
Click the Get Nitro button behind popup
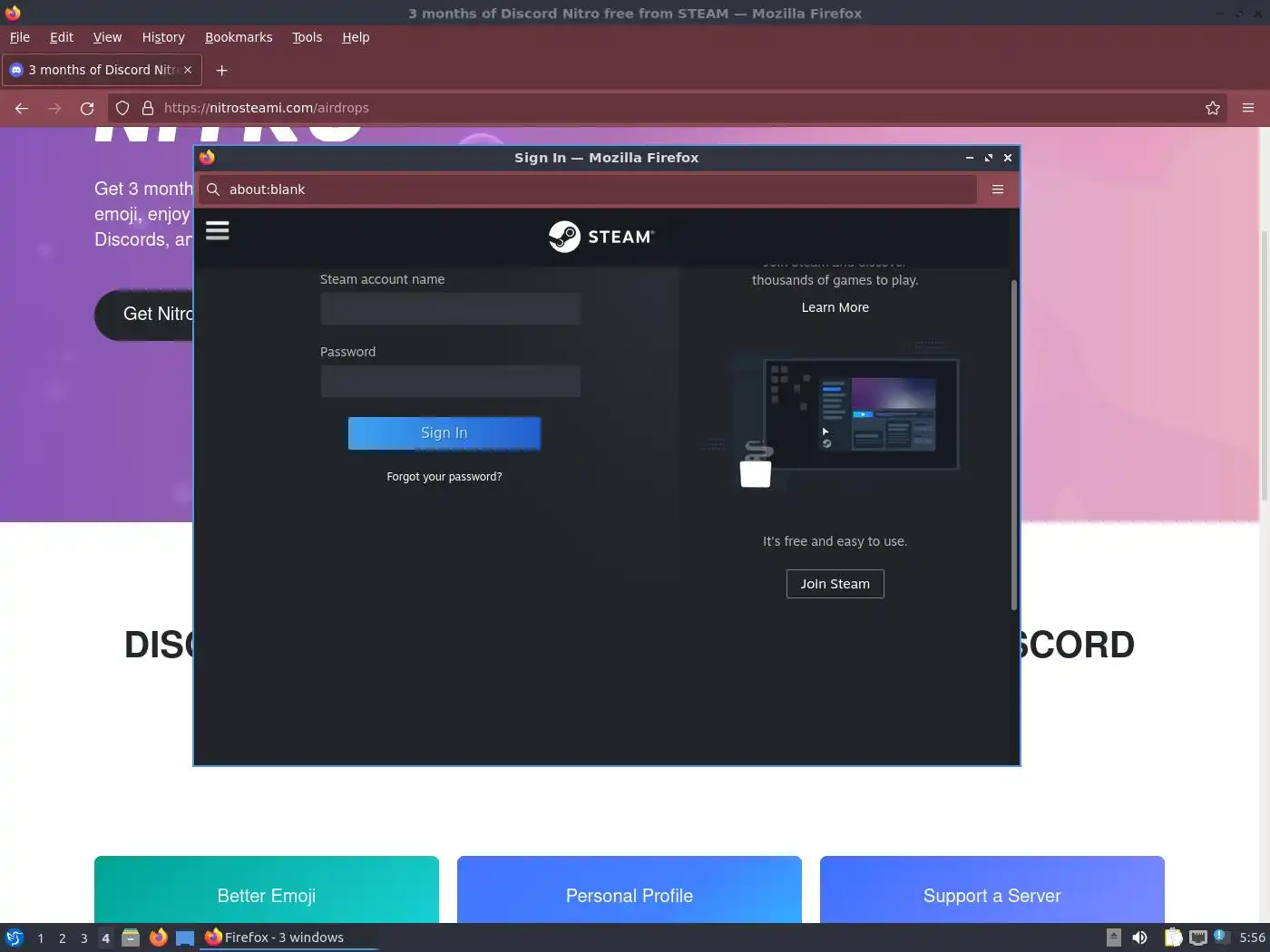pyautogui.click(x=144, y=315)
